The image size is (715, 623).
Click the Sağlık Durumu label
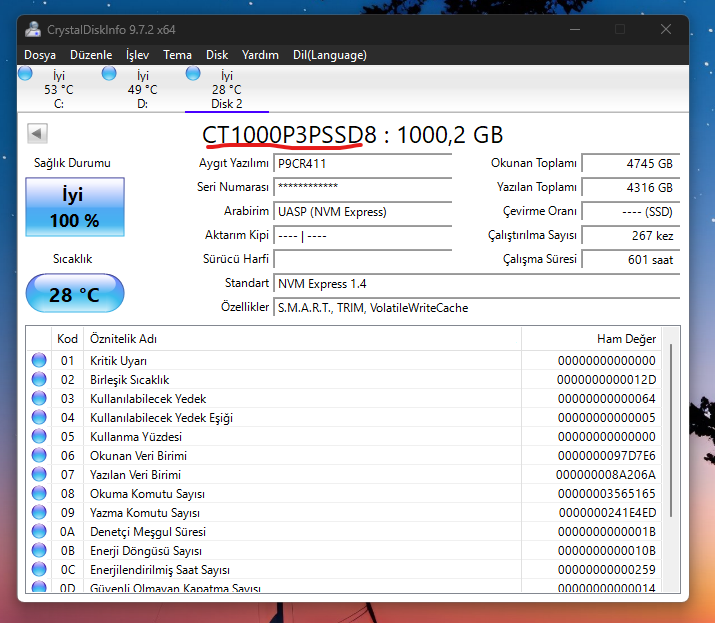(72, 163)
